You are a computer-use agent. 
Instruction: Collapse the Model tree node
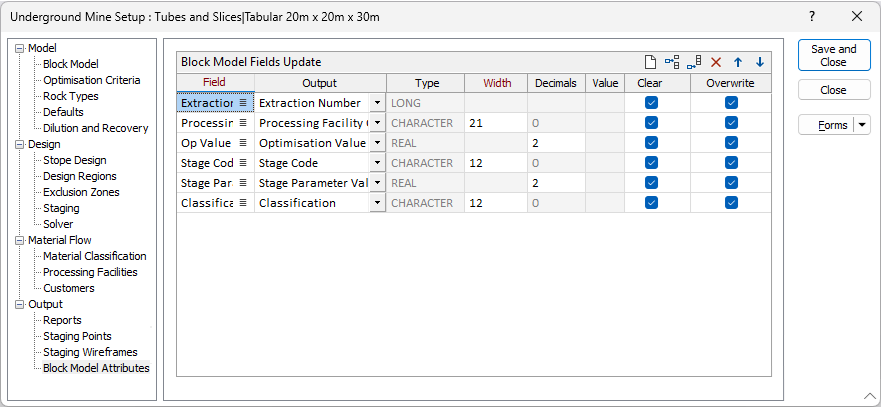pyautogui.click(x=21, y=48)
